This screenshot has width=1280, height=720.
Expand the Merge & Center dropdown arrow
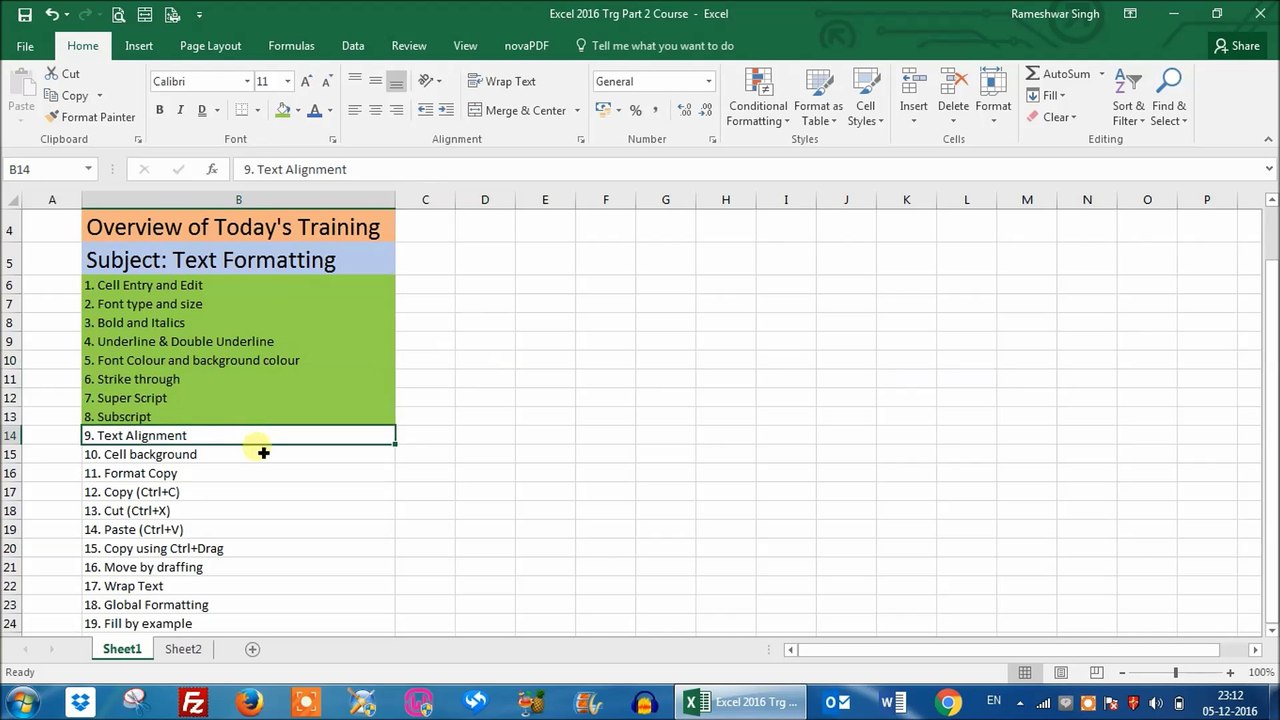coord(577,111)
